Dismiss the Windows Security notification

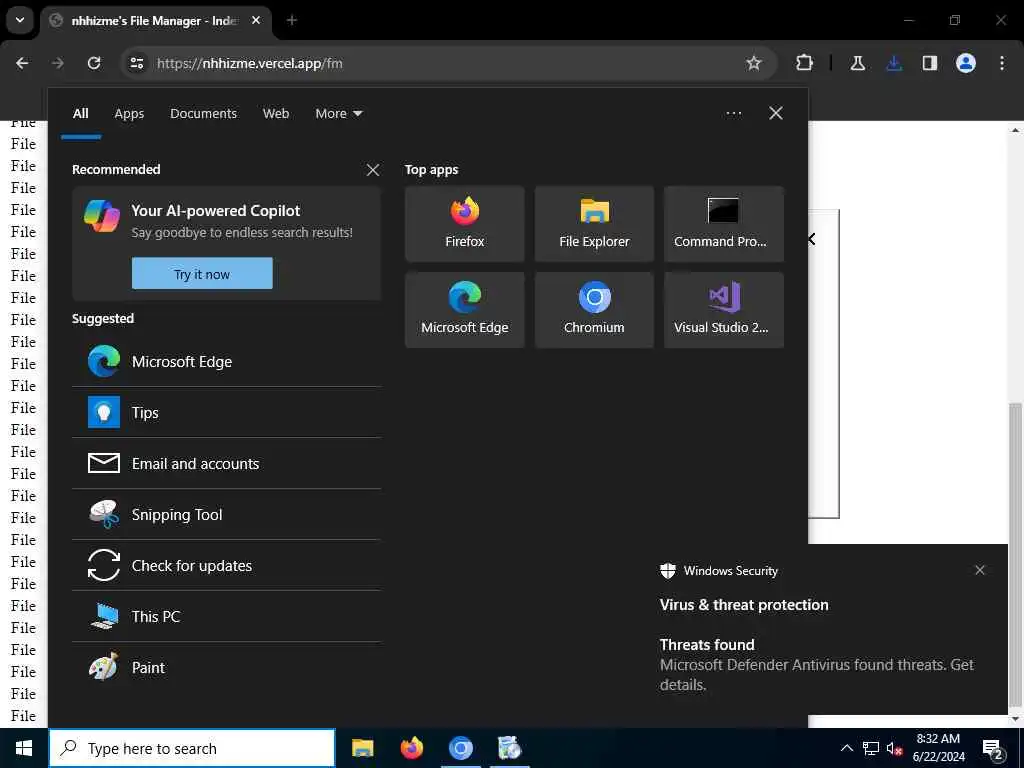[980, 570]
